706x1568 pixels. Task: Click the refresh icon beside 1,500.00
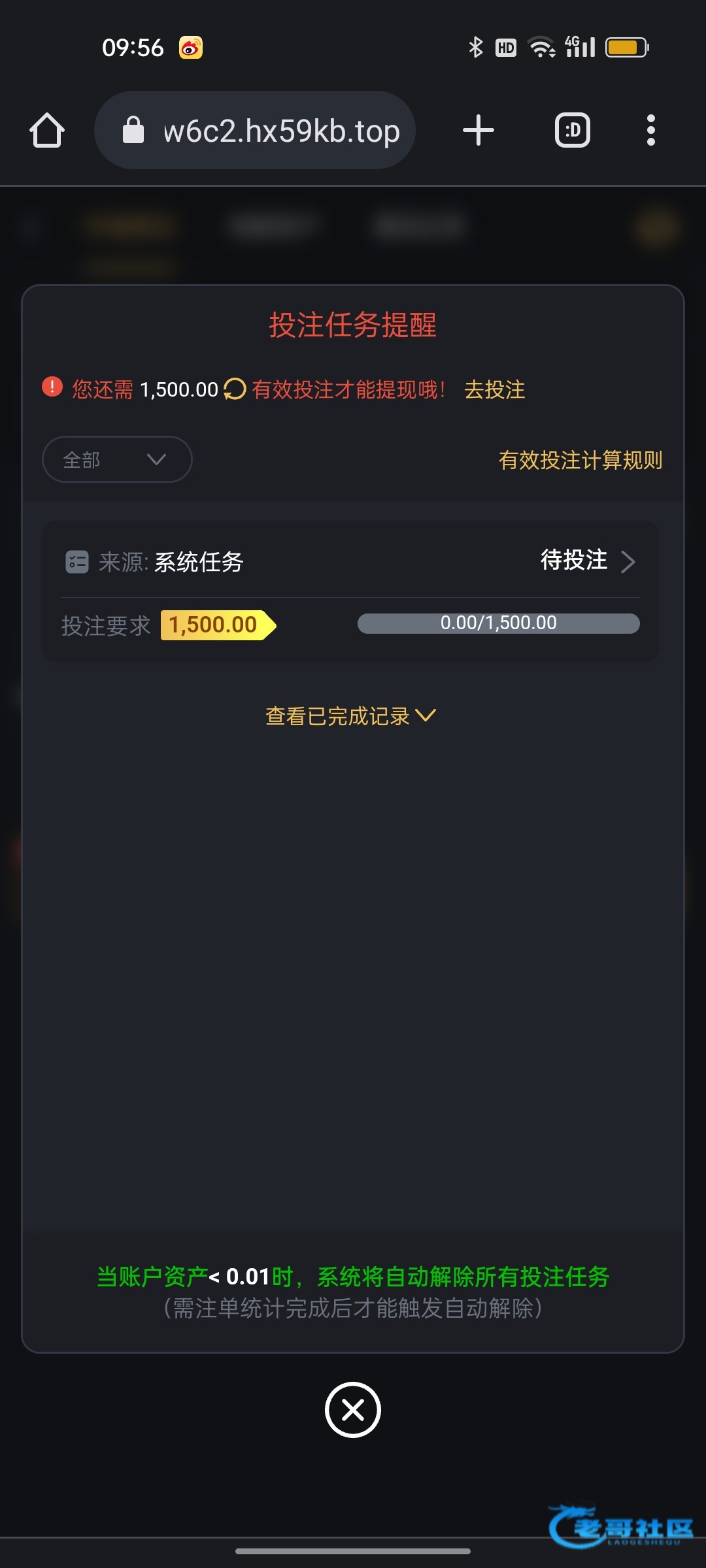click(x=235, y=389)
